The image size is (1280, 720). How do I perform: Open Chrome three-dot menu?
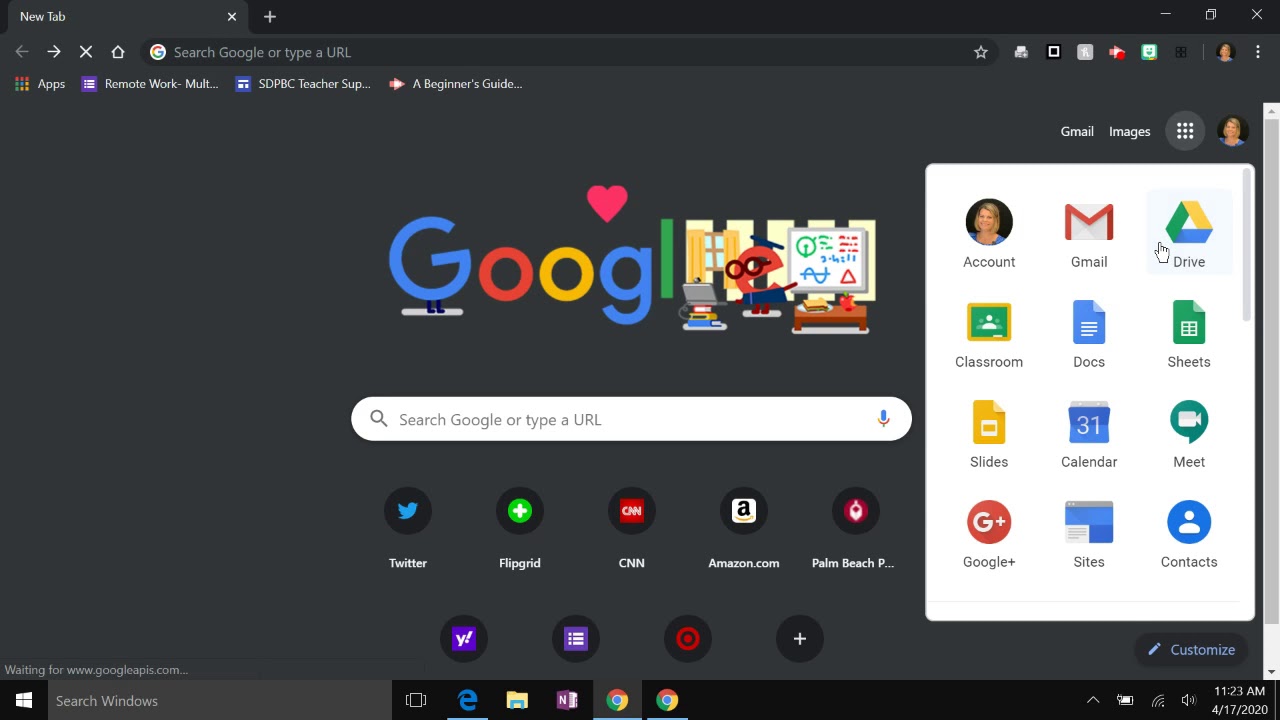pyautogui.click(x=1258, y=52)
